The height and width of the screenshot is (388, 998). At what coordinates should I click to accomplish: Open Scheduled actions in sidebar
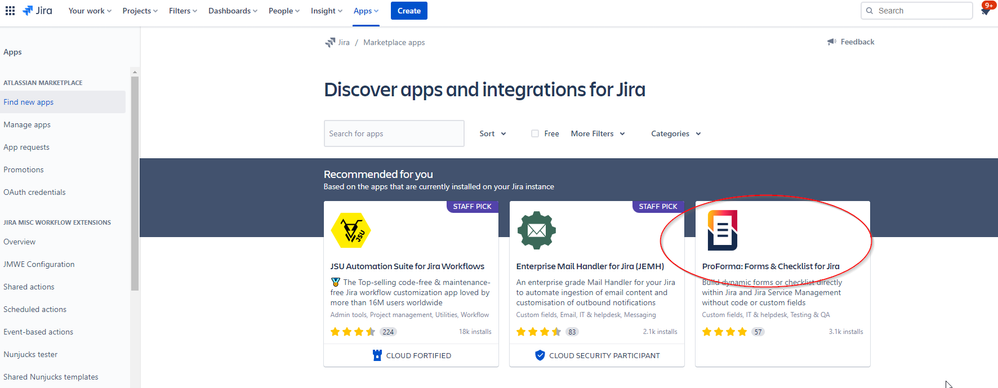34,309
